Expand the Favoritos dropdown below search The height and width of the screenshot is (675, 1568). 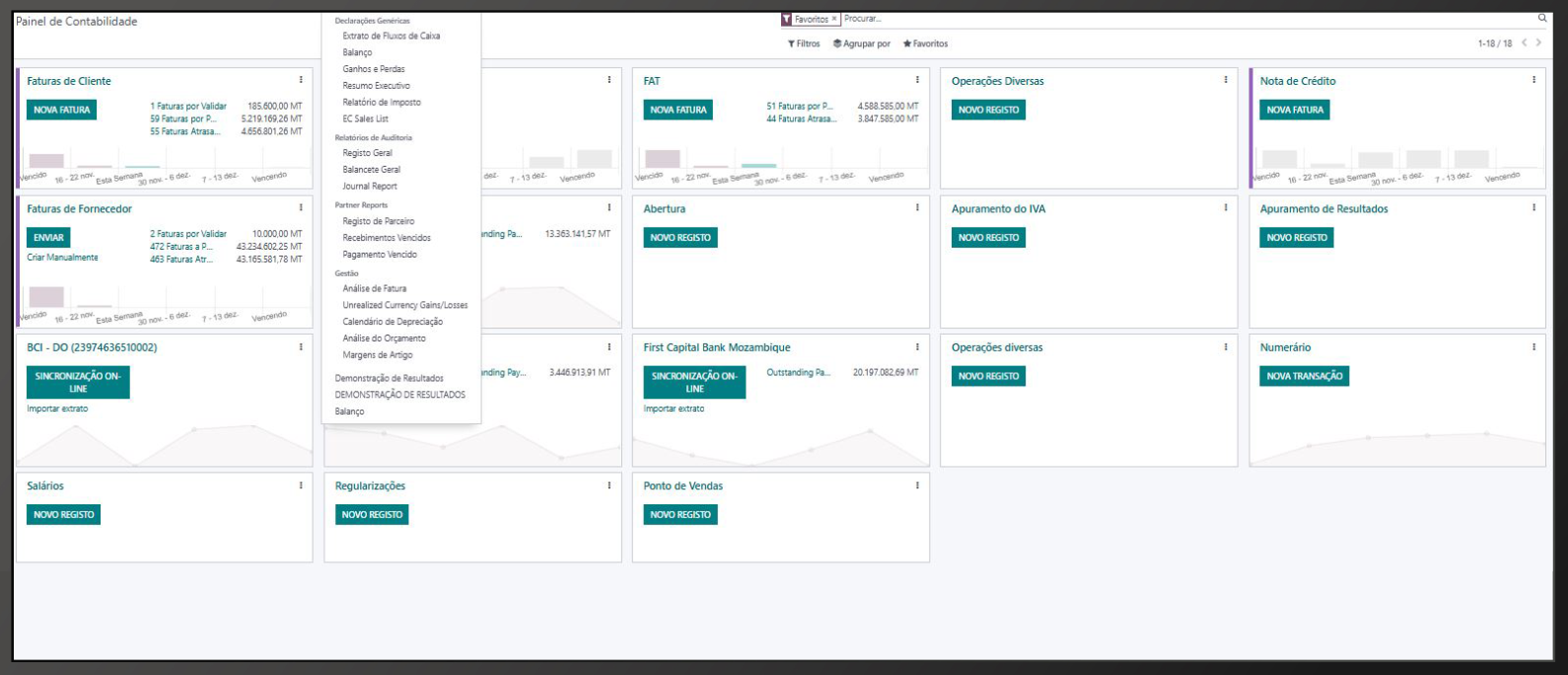pos(926,43)
